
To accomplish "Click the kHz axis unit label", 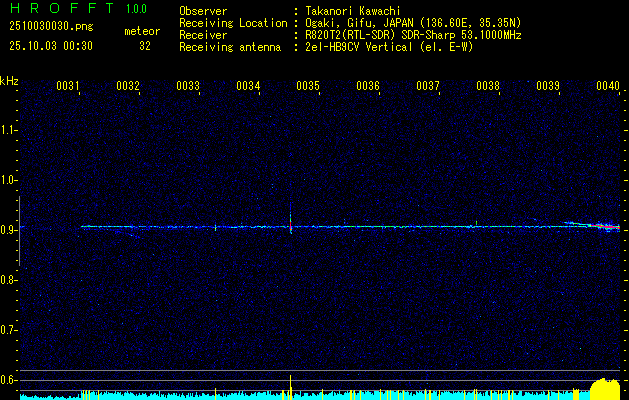I will point(9,81).
